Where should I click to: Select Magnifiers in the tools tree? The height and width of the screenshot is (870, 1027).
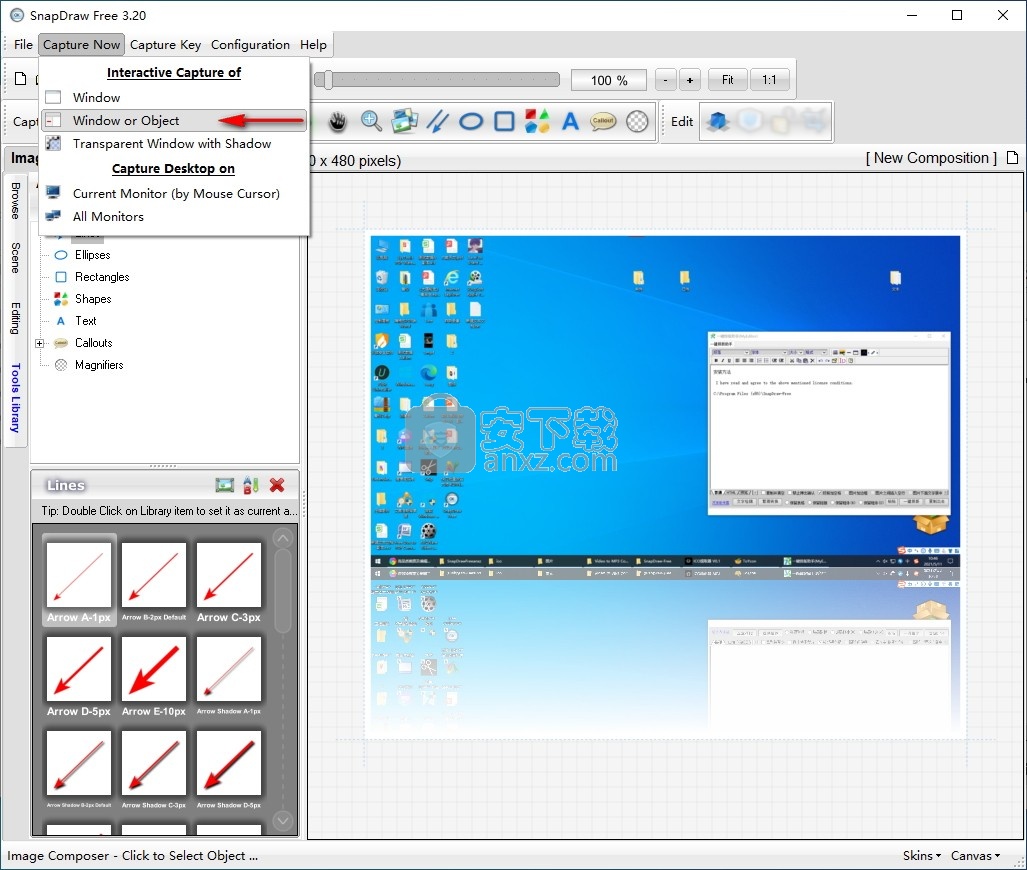pyautogui.click(x=99, y=365)
